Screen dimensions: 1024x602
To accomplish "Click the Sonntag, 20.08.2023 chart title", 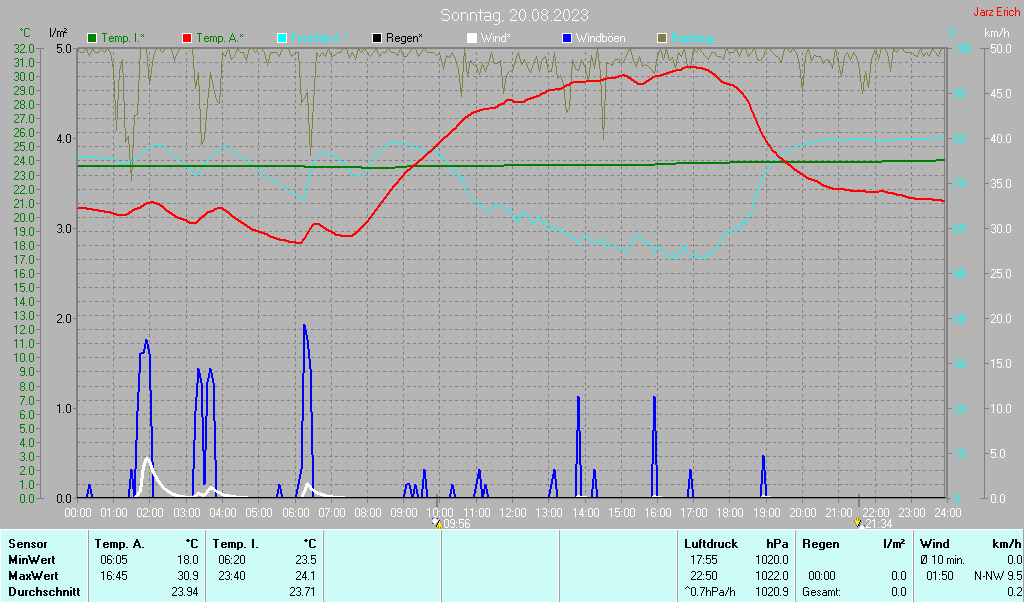I will [514, 15].
